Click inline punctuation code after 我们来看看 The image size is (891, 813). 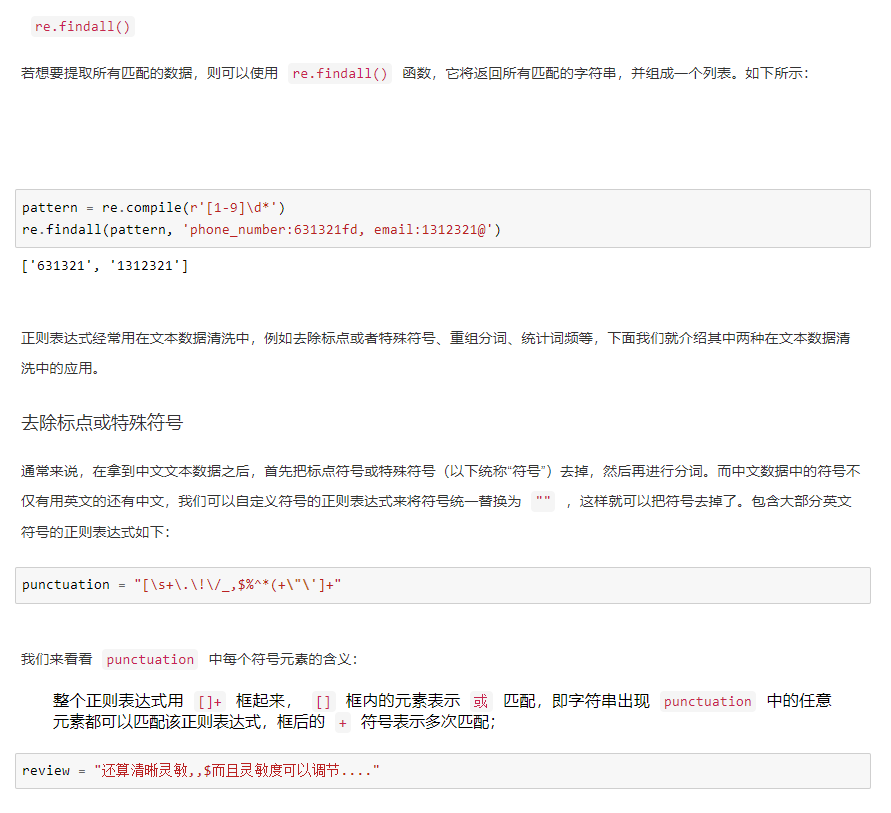(150, 660)
